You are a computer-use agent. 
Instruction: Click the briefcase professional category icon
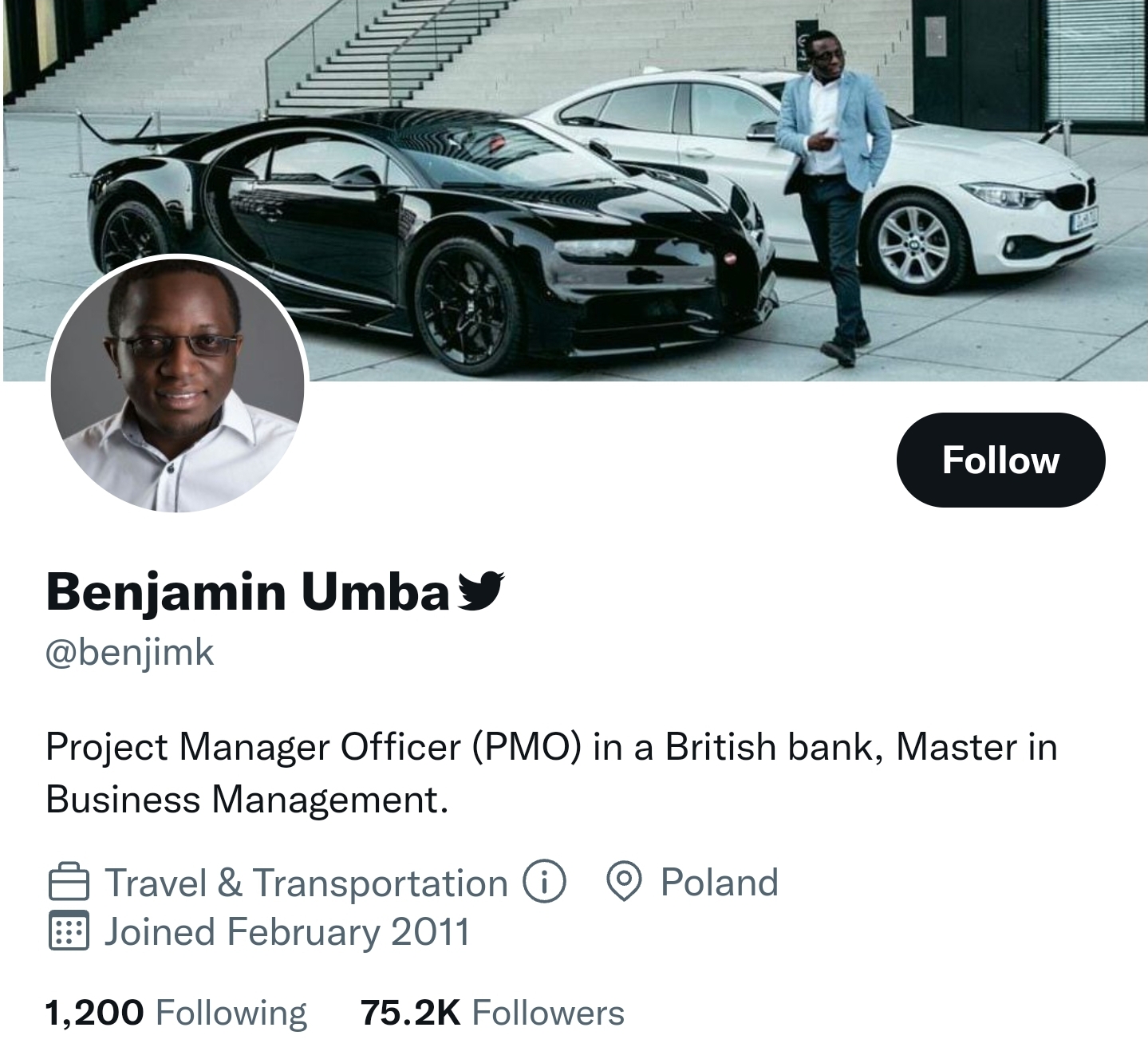69,882
